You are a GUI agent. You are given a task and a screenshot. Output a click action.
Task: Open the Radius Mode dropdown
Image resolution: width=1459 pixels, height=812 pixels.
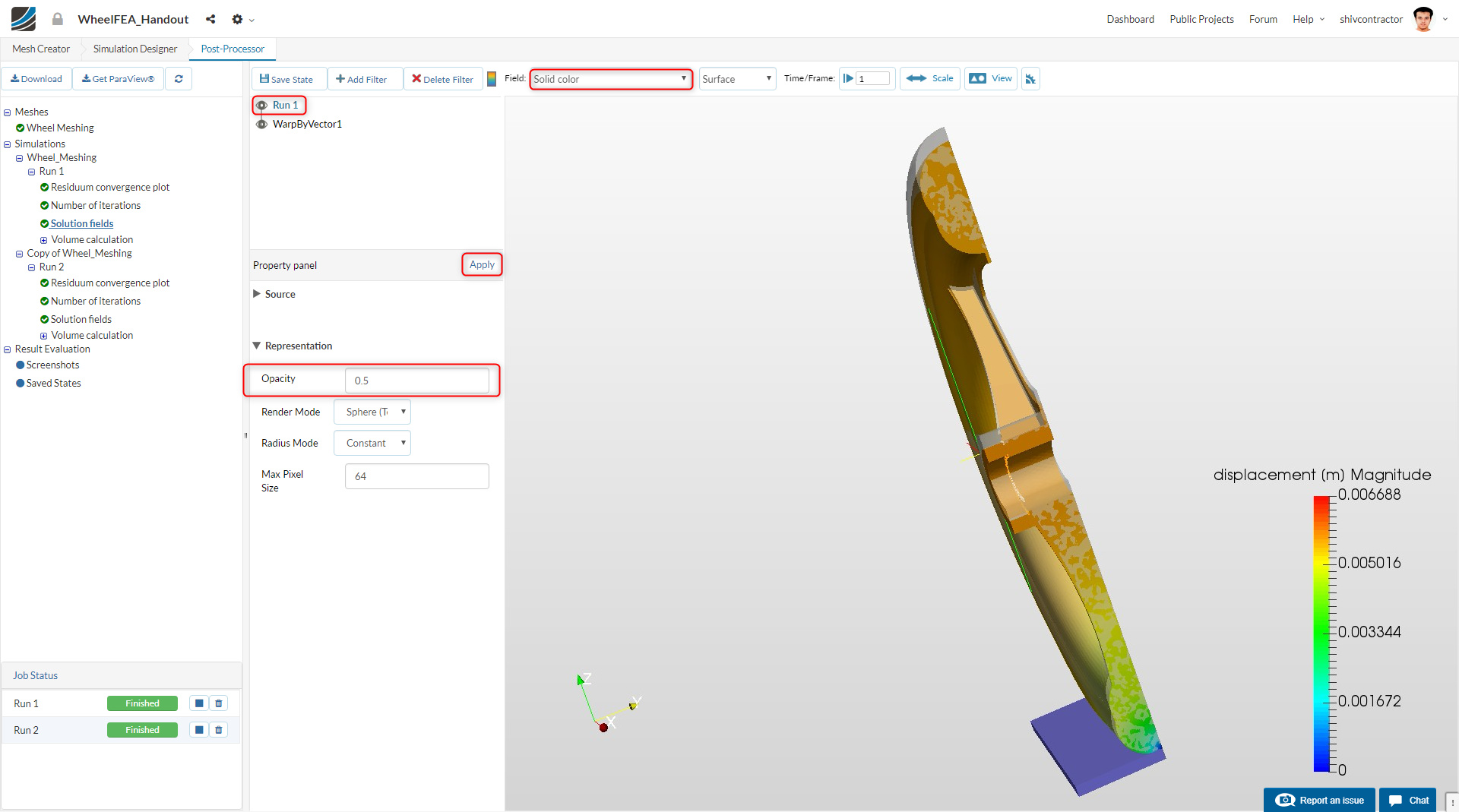(x=372, y=444)
